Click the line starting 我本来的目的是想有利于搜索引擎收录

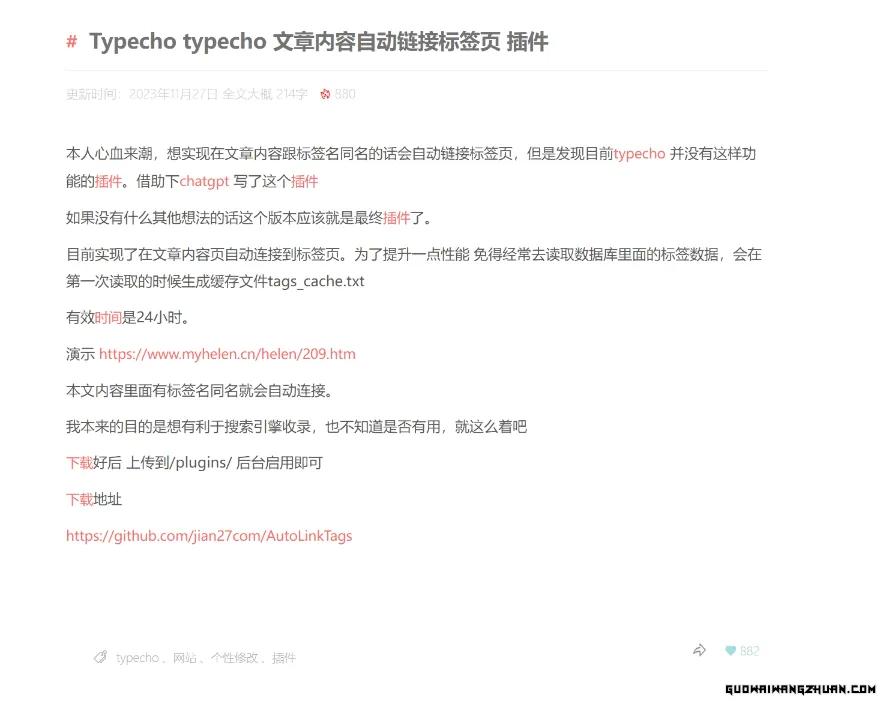pos(297,427)
